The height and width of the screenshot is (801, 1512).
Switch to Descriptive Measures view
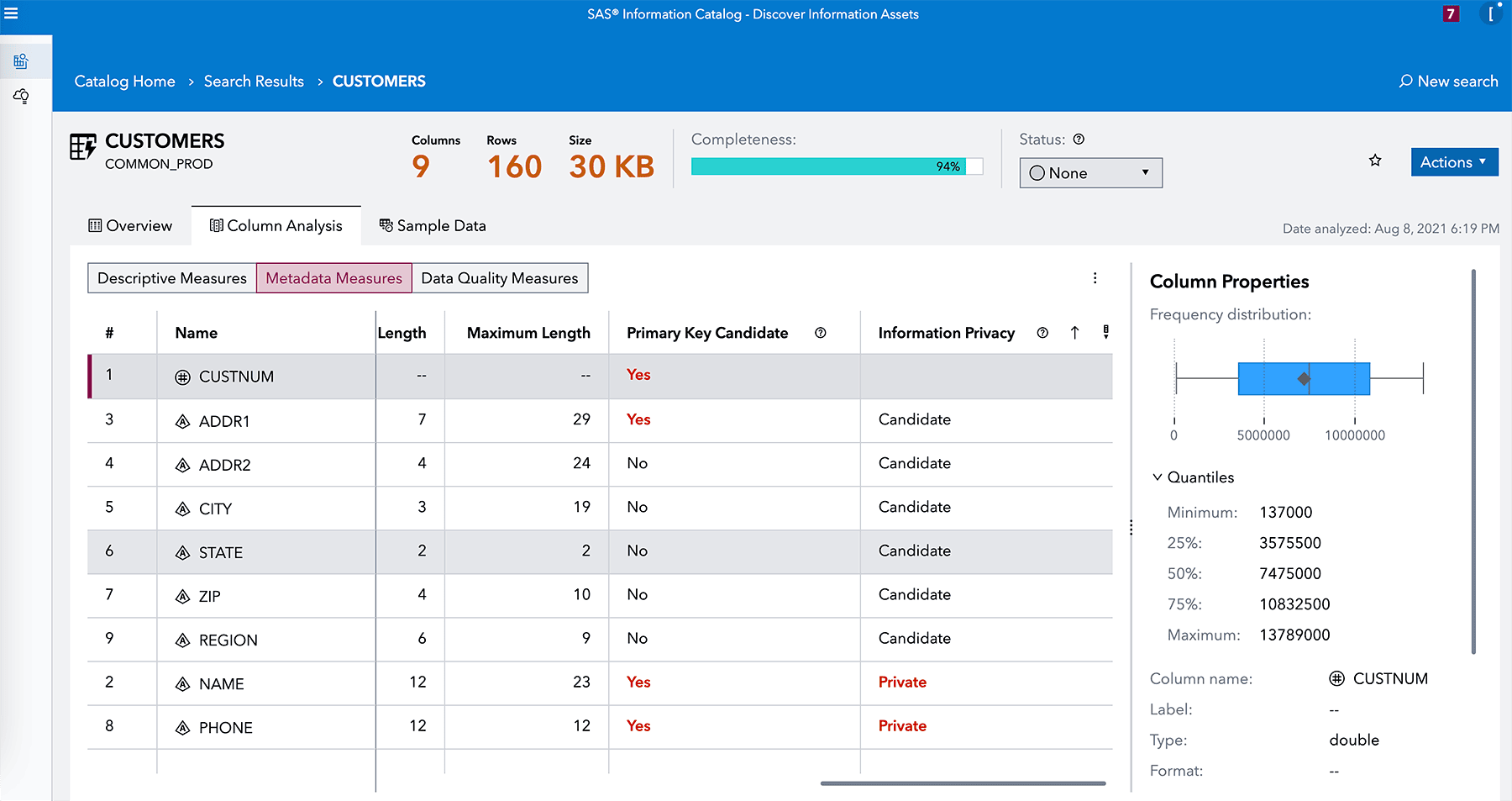pyautogui.click(x=172, y=278)
